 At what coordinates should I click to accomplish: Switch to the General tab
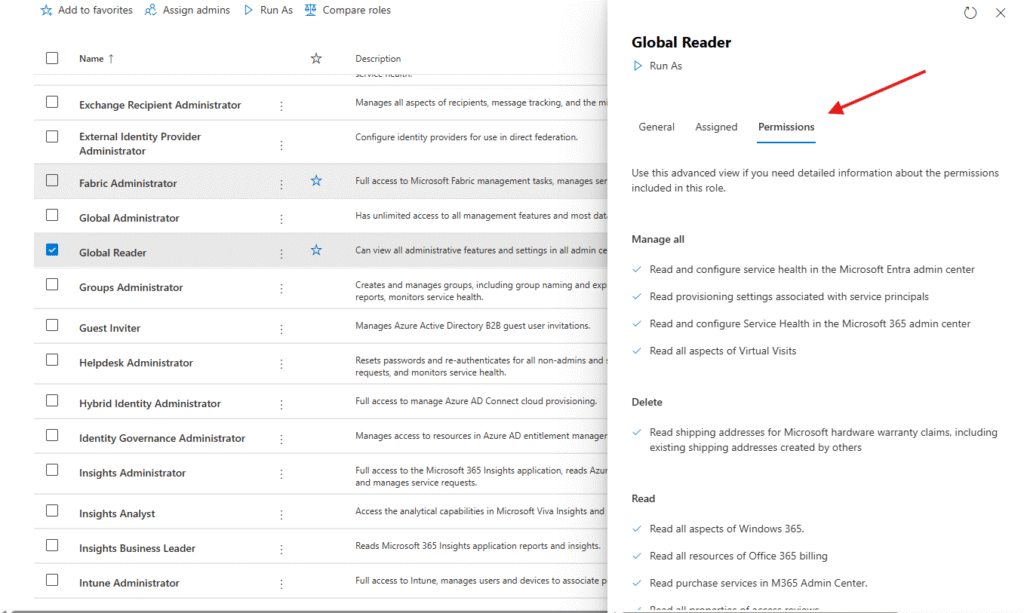[x=656, y=127]
